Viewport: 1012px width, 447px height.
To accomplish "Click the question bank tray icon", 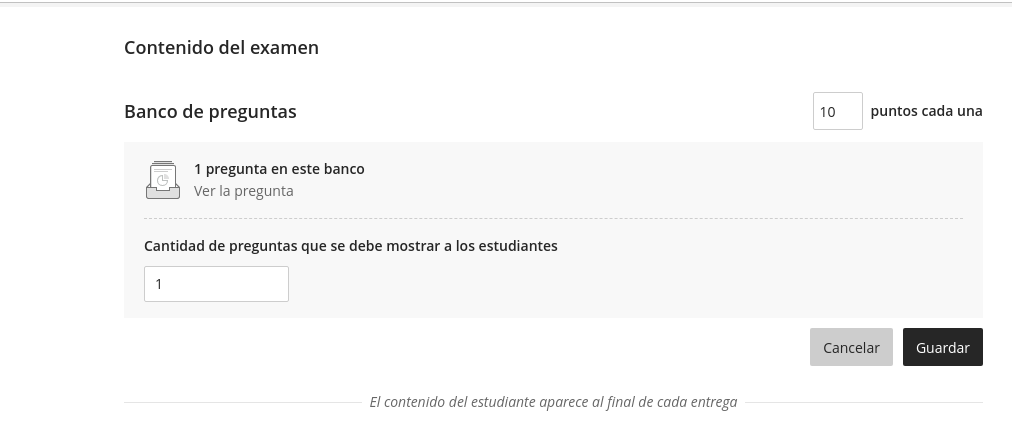I will pos(163,180).
